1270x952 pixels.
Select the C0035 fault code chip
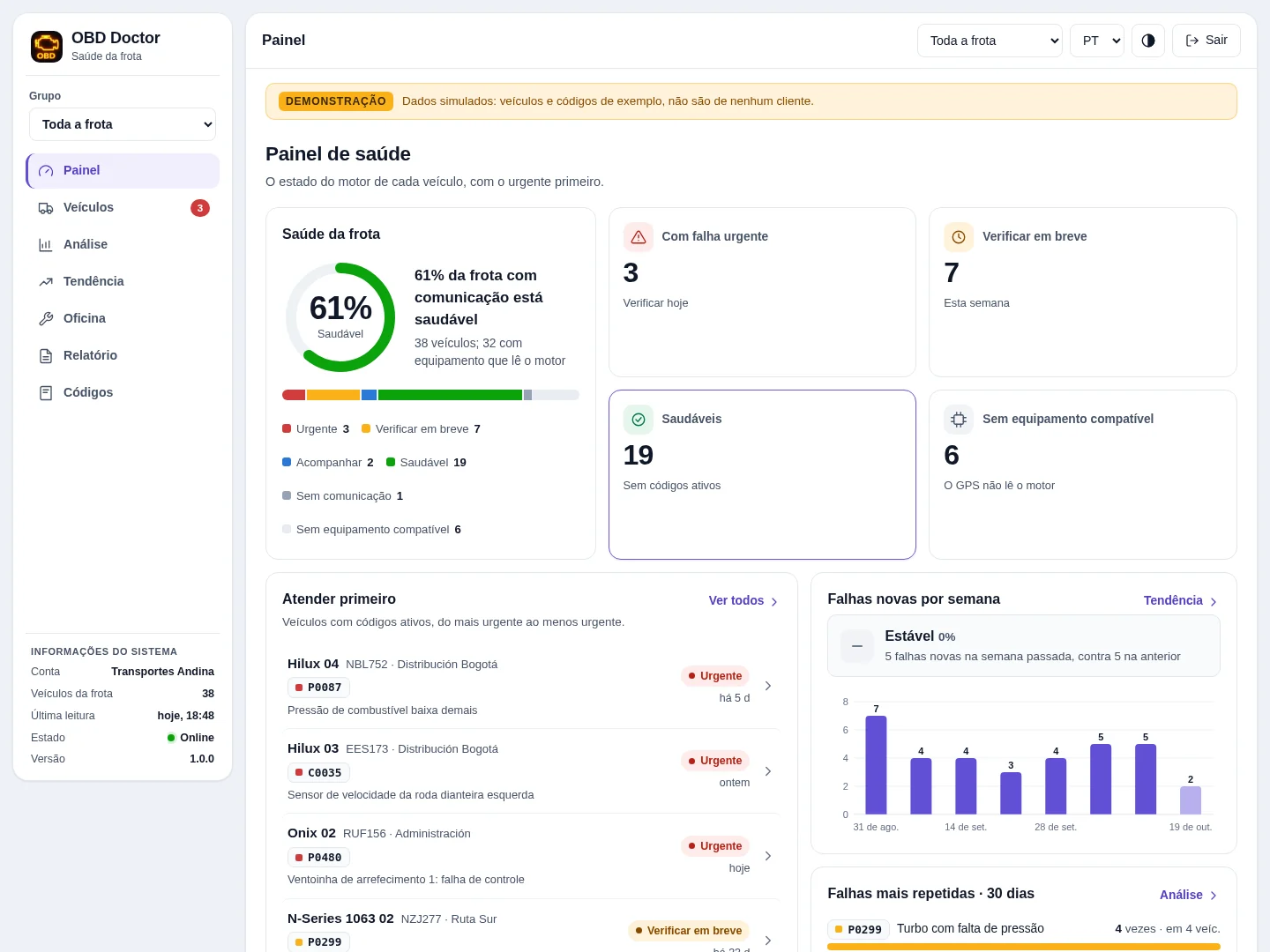(x=318, y=773)
